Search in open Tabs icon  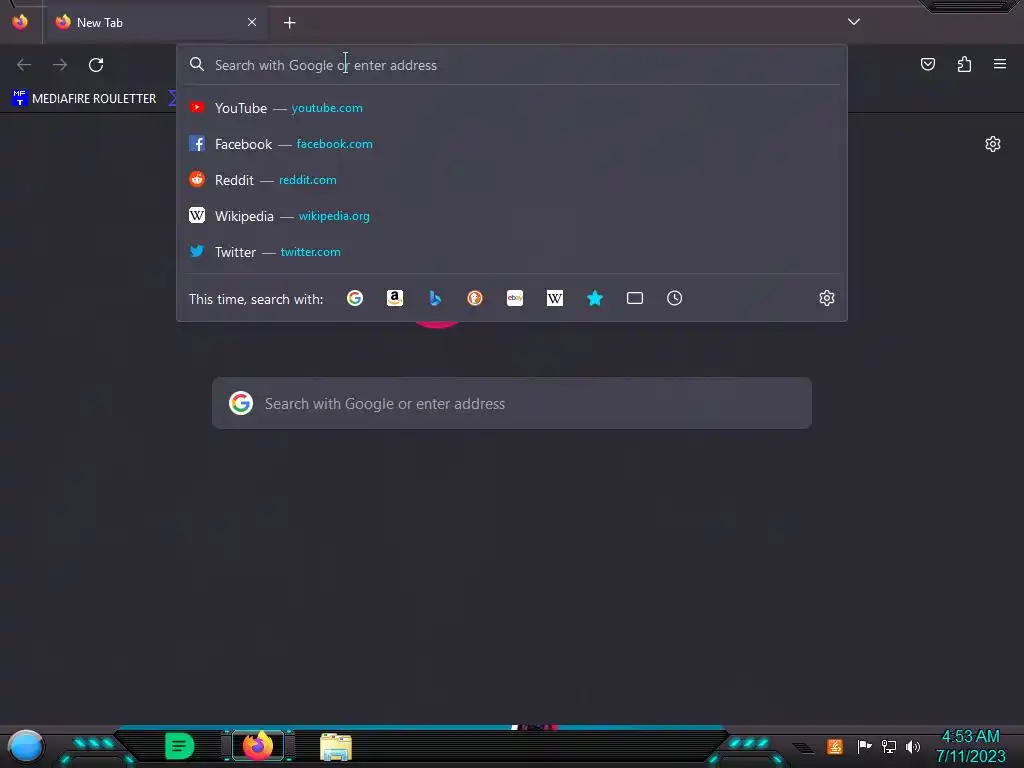tap(635, 298)
